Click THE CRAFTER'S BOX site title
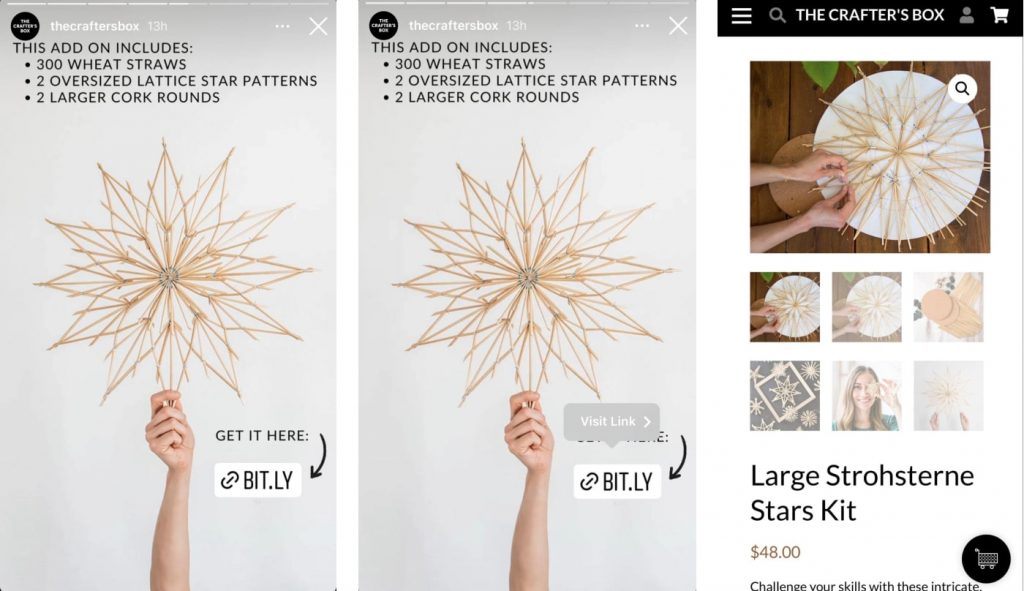This screenshot has width=1024, height=591. (869, 15)
